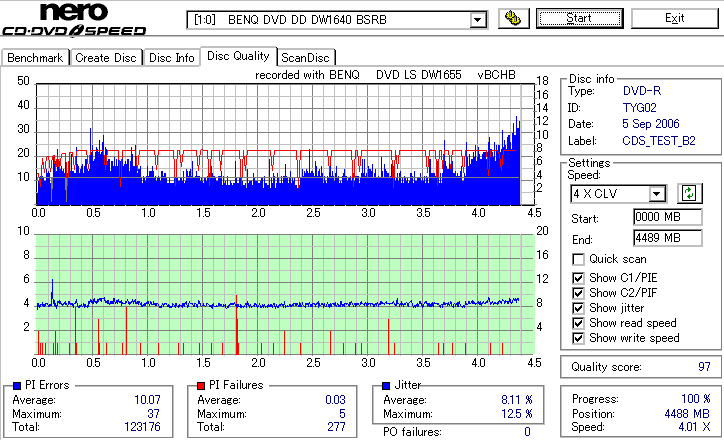The height and width of the screenshot is (441, 724).
Task: Toggle the Show write speed checkbox
Action: [578, 338]
